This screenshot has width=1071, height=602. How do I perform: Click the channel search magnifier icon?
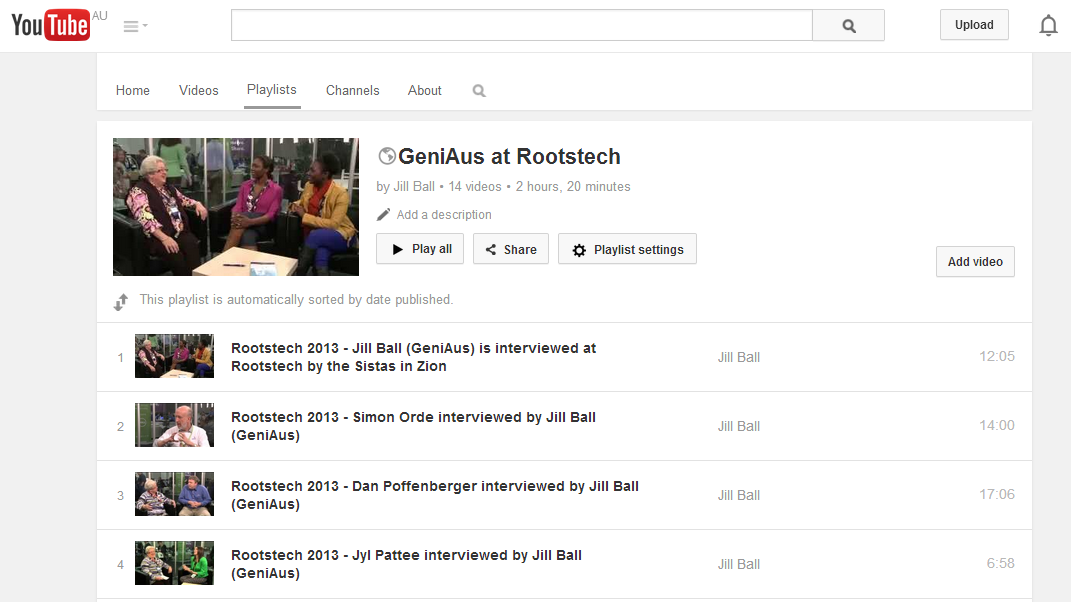point(479,91)
